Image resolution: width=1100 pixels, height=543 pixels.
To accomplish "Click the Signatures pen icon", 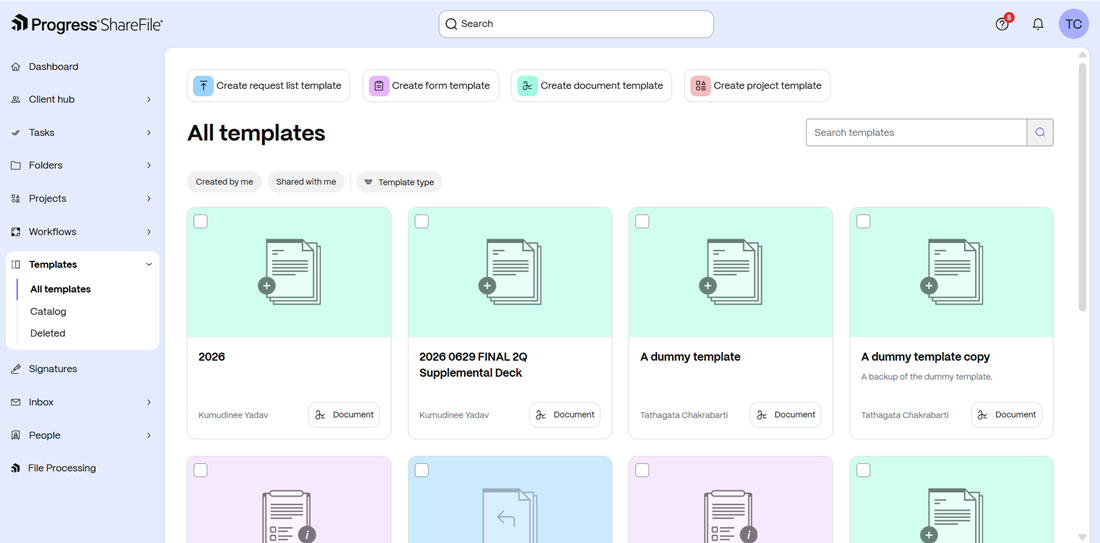I will coord(15,369).
